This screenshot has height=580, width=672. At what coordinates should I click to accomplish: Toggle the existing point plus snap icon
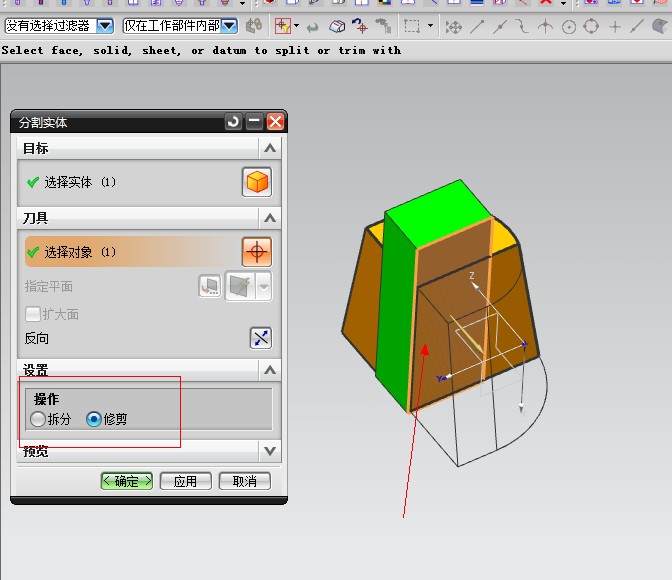[615, 27]
